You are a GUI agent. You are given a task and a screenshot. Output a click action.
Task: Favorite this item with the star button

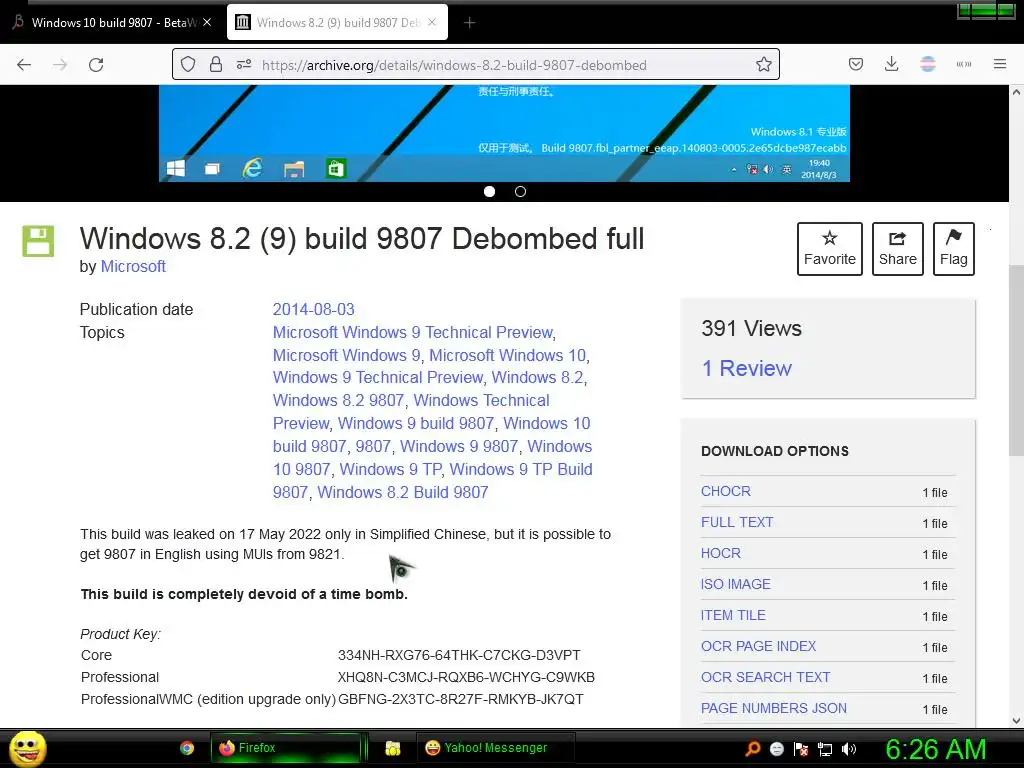click(829, 249)
